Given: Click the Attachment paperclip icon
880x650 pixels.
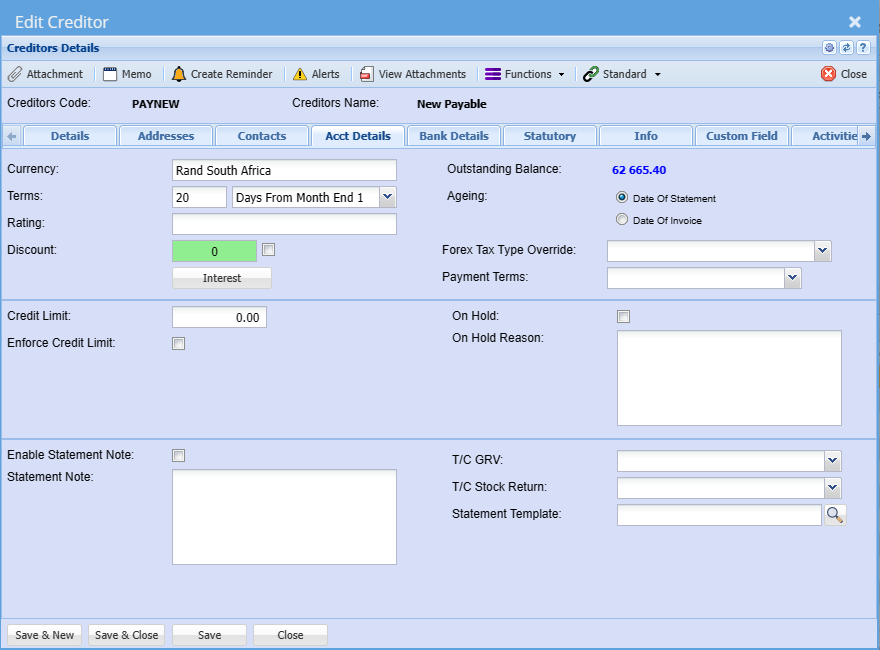Looking at the screenshot, I should pos(15,74).
